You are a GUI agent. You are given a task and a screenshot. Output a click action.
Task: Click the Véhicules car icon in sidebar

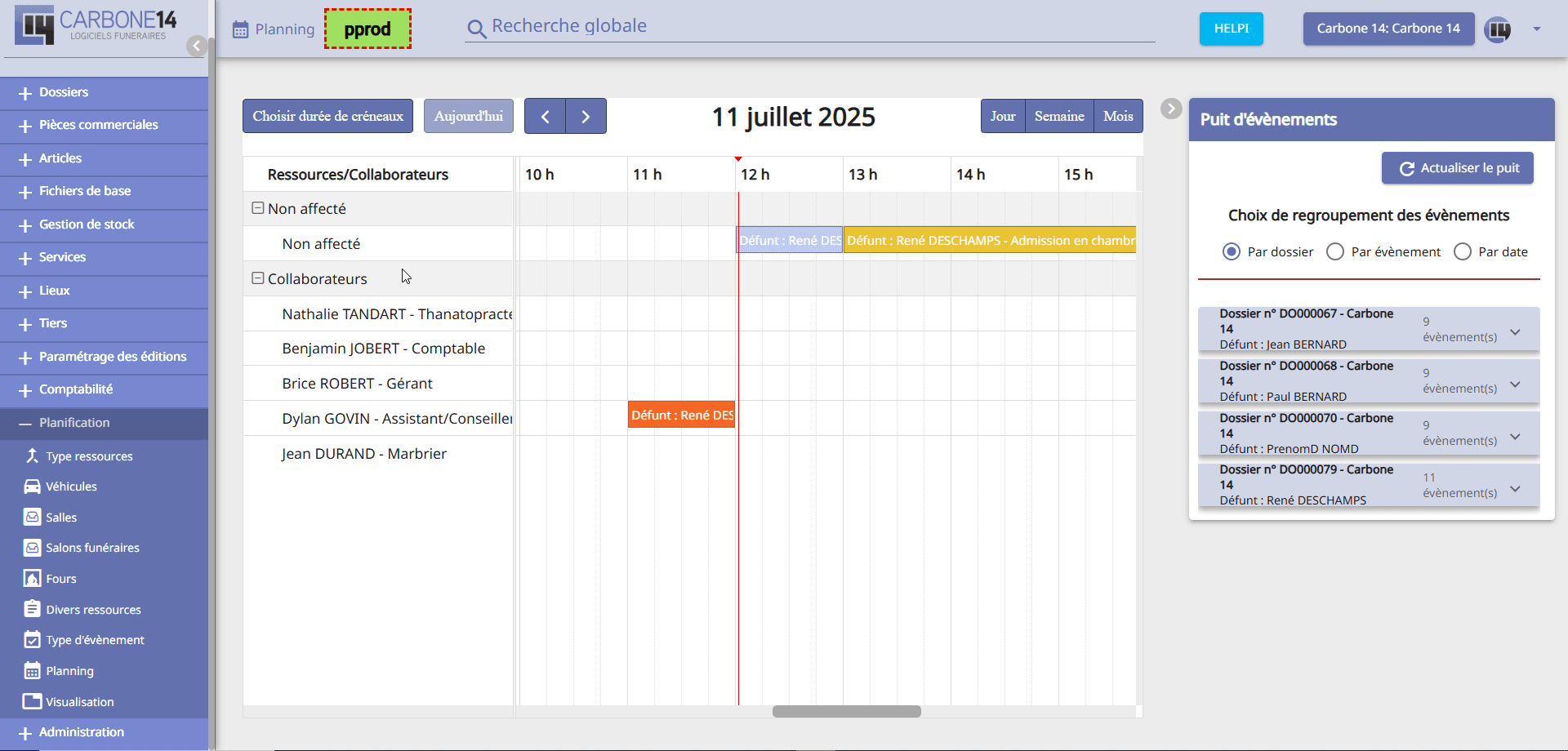[32, 487]
